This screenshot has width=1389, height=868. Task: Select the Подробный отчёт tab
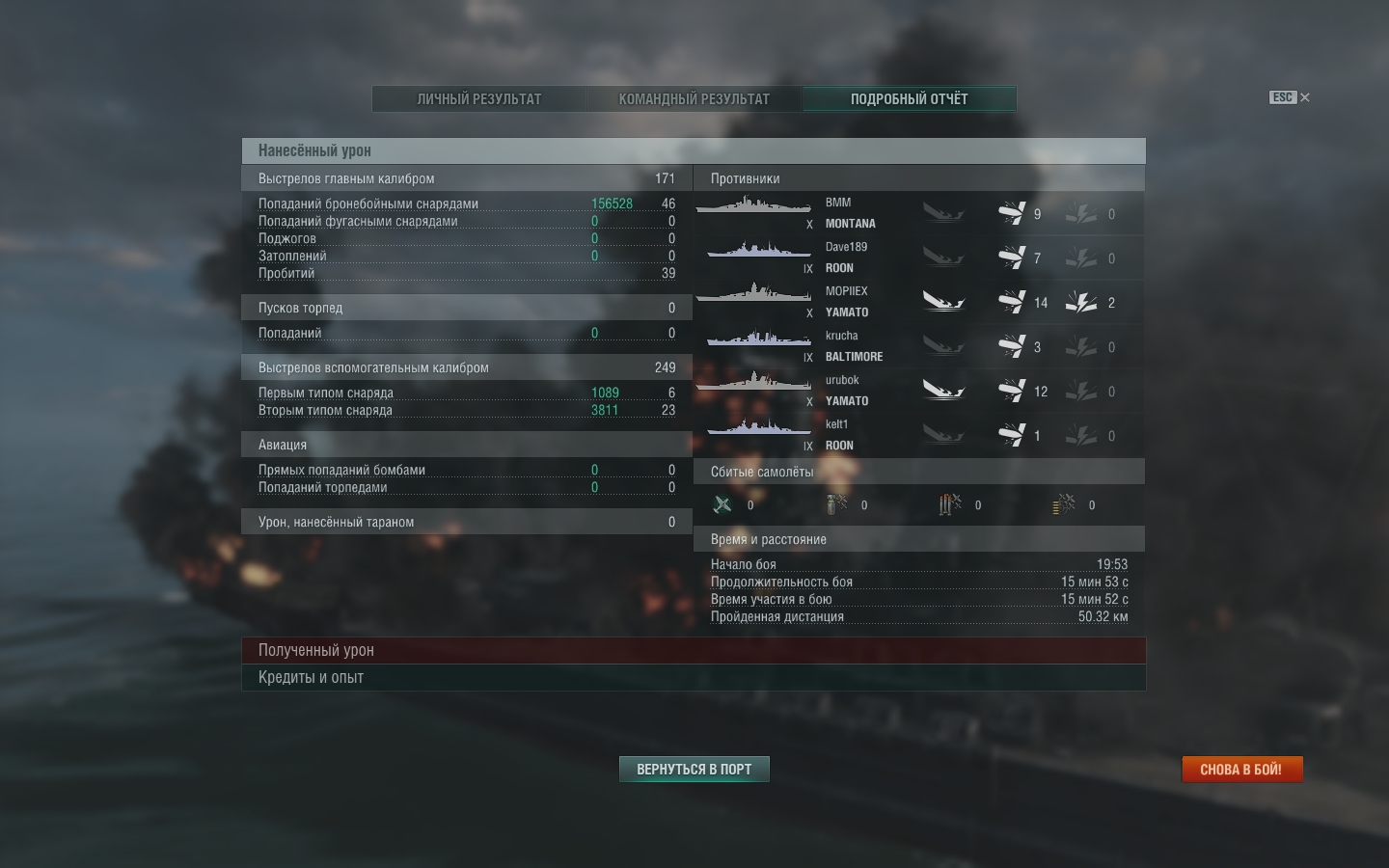coord(909,99)
